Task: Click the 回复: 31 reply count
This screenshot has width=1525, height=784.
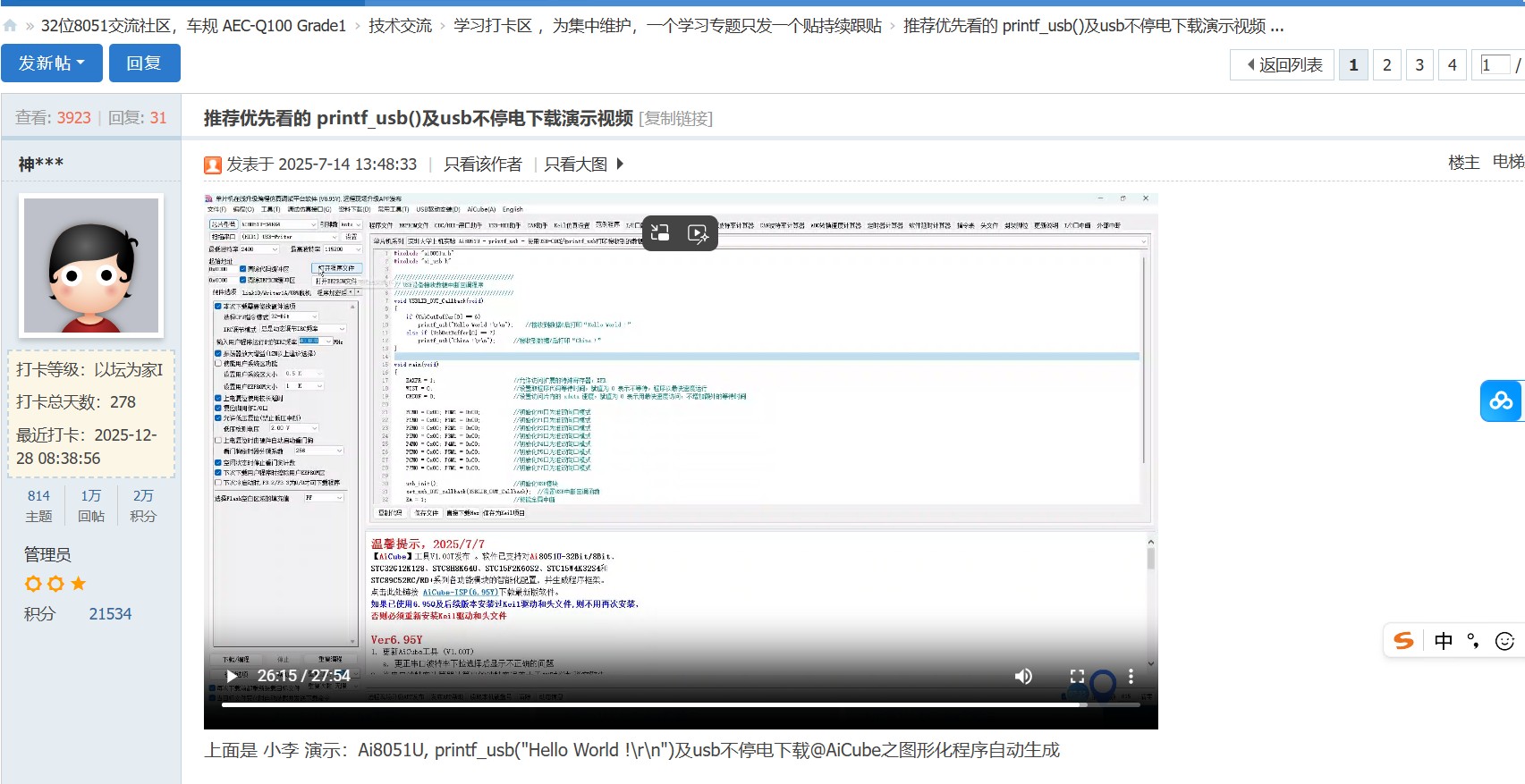Action: [138, 117]
